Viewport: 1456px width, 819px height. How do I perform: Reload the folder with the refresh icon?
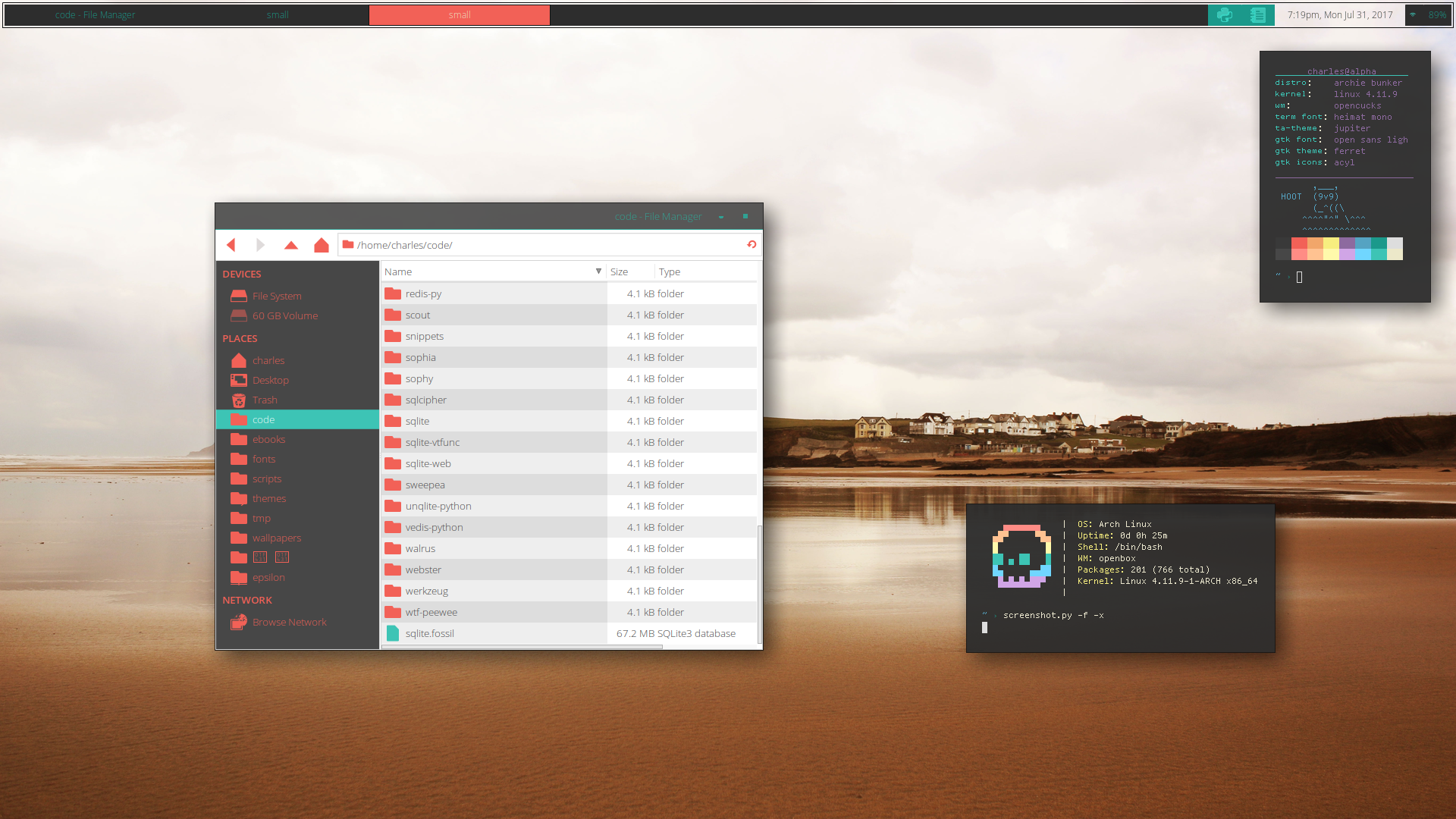[752, 244]
